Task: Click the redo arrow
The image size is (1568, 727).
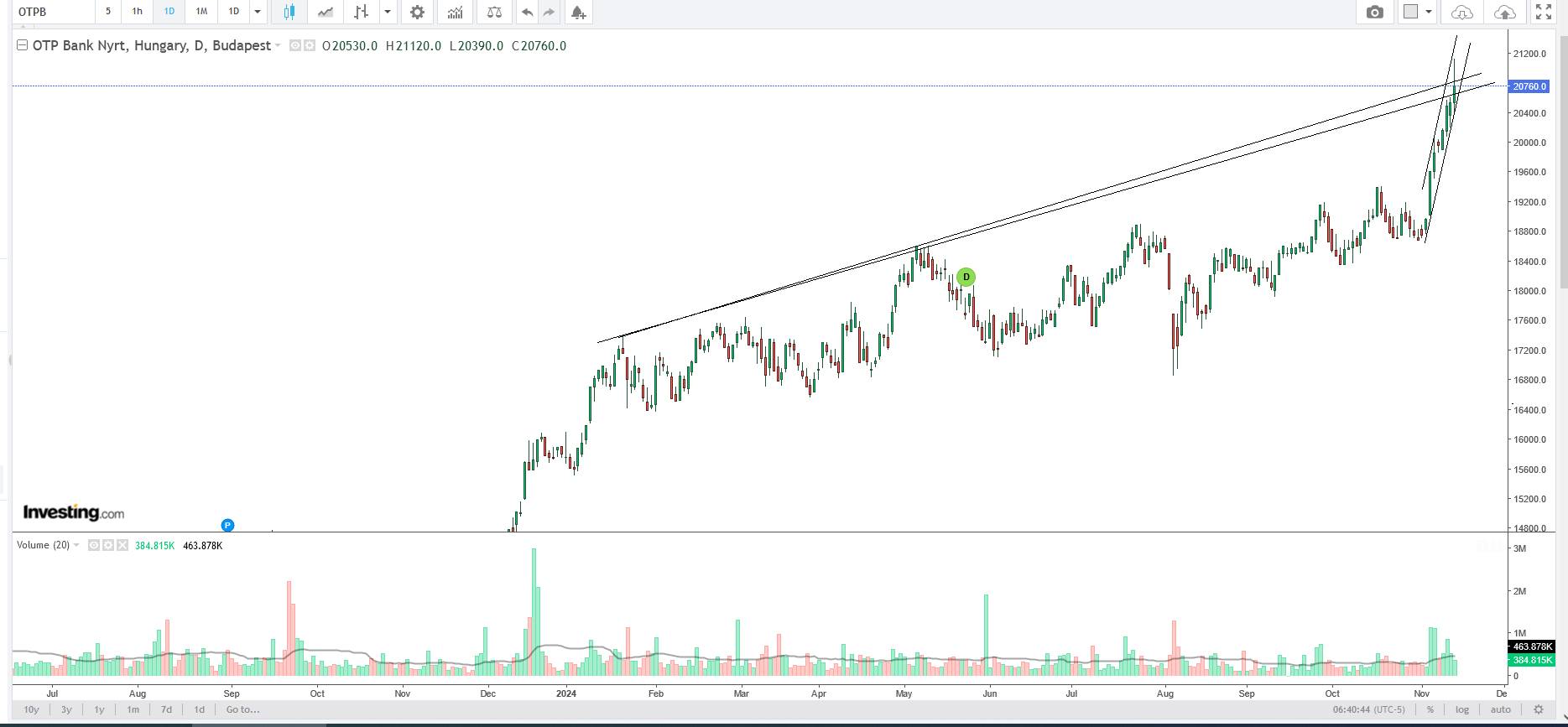Action: click(x=549, y=12)
